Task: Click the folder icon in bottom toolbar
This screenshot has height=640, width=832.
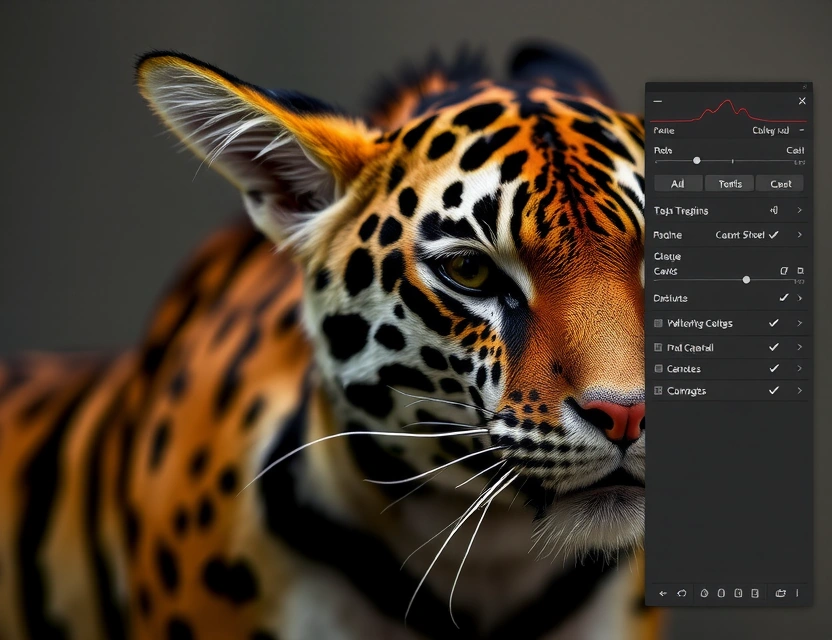Action: click(x=780, y=593)
